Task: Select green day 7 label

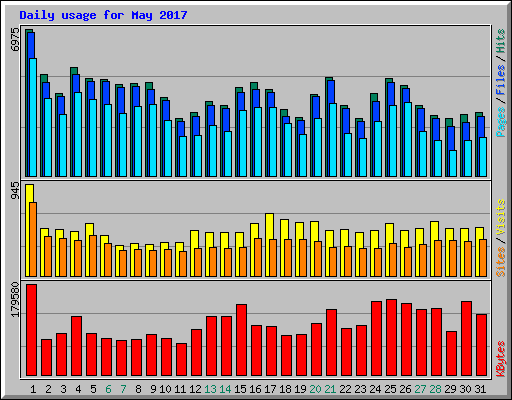Action: (123, 389)
